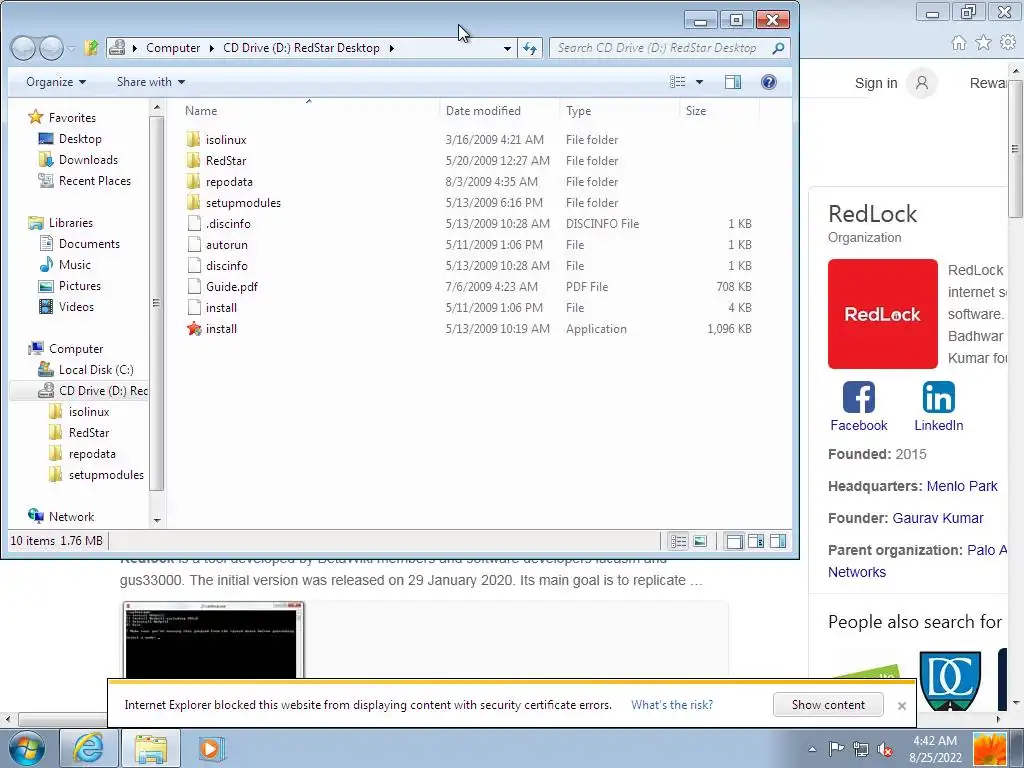This screenshot has width=1024, height=768.
Task: Click the Explorer Back navigation button
Action: [23, 48]
